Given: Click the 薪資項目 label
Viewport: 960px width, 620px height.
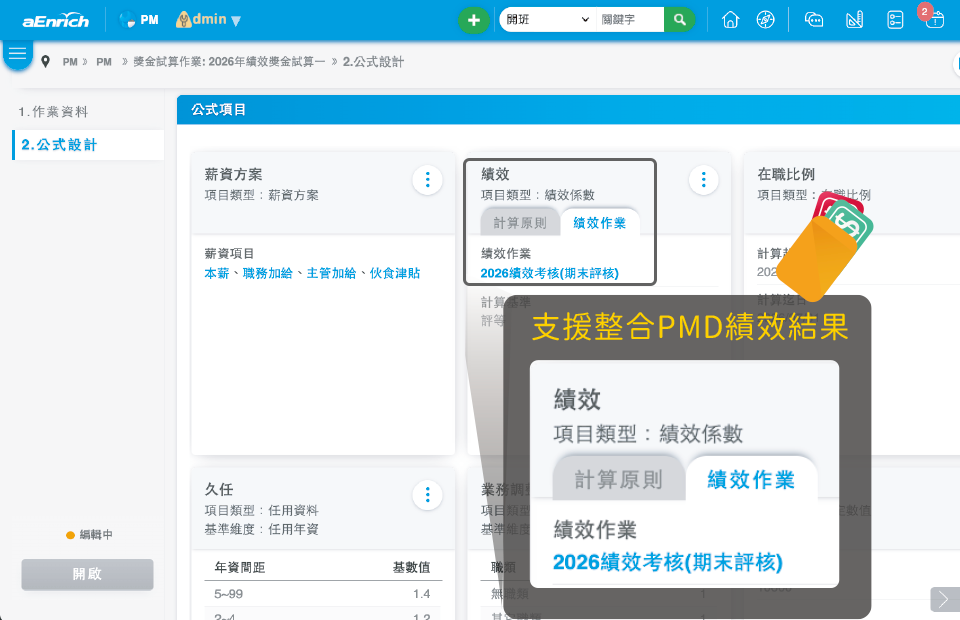Looking at the screenshot, I should click(x=229, y=253).
